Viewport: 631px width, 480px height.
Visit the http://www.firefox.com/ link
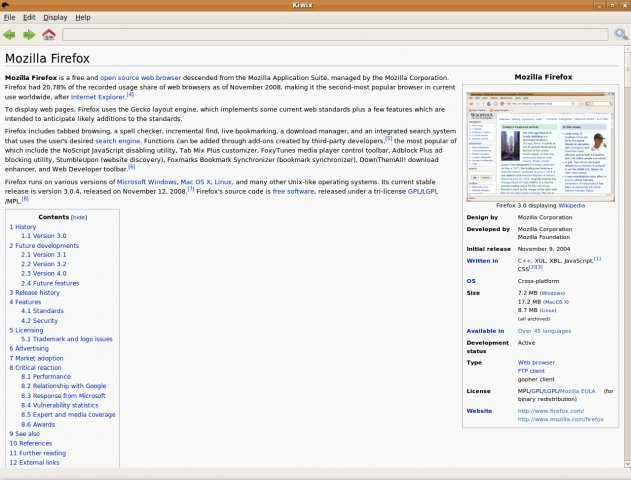click(x=551, y=411)
